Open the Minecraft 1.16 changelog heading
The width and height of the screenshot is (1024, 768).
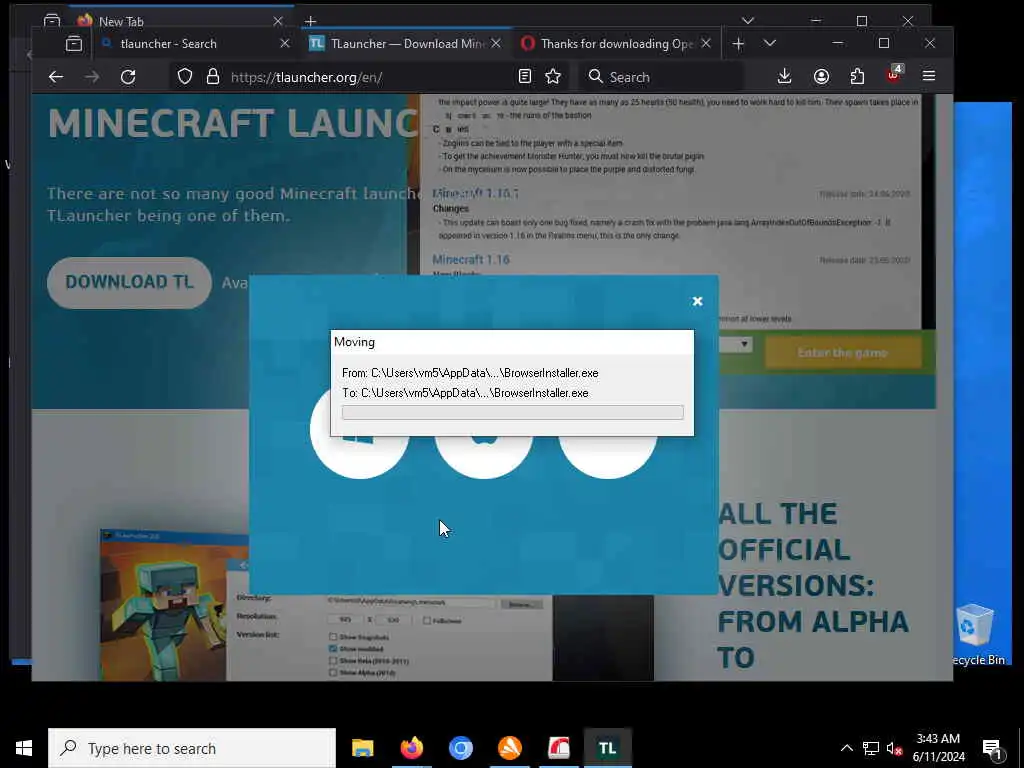[x=471, y=259]
